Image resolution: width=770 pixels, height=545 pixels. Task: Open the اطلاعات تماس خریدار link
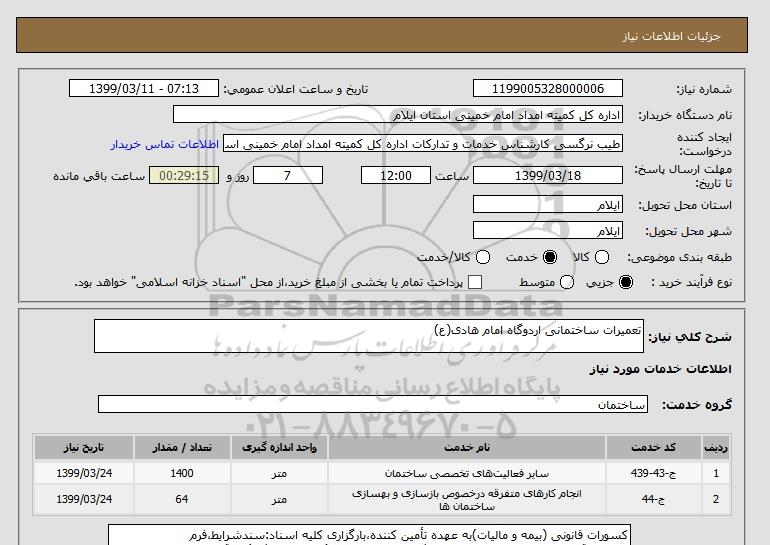coord(165,144)
